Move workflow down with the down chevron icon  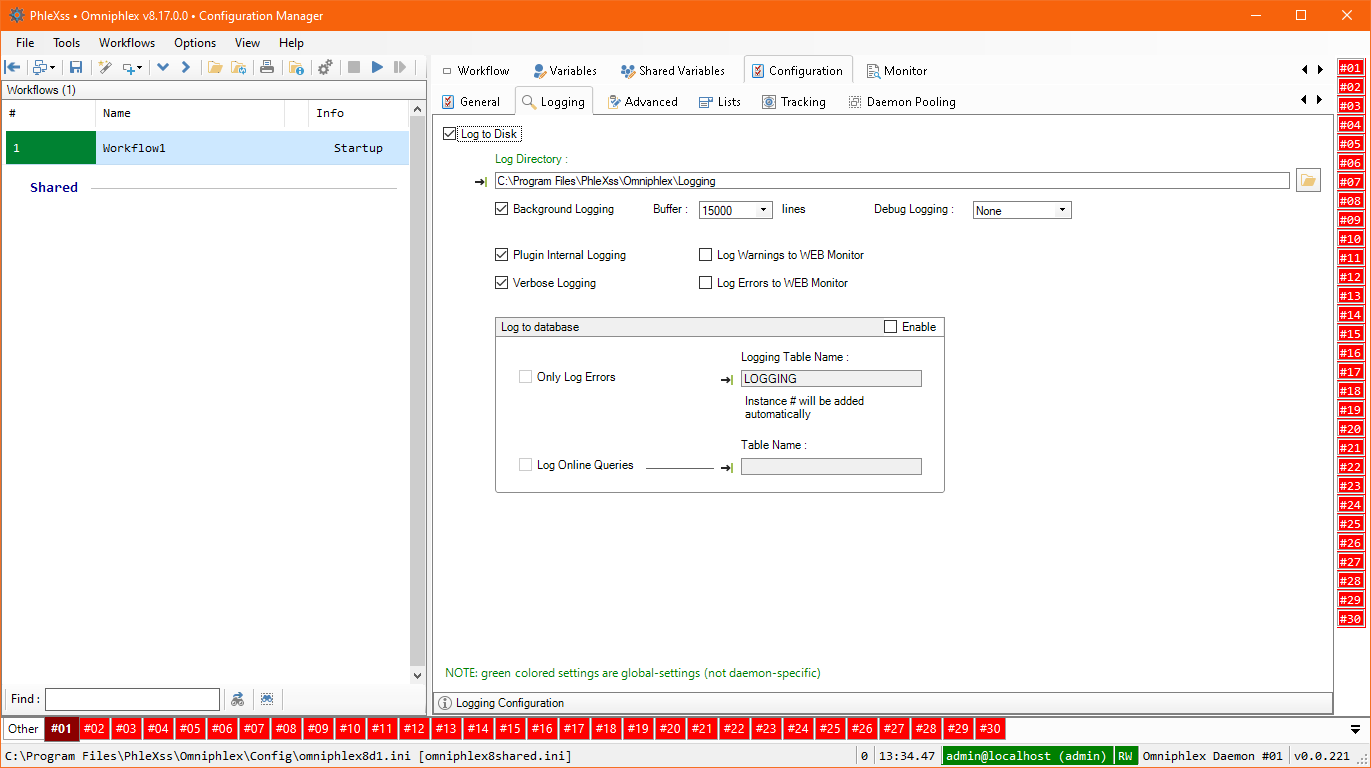[163, 67]
